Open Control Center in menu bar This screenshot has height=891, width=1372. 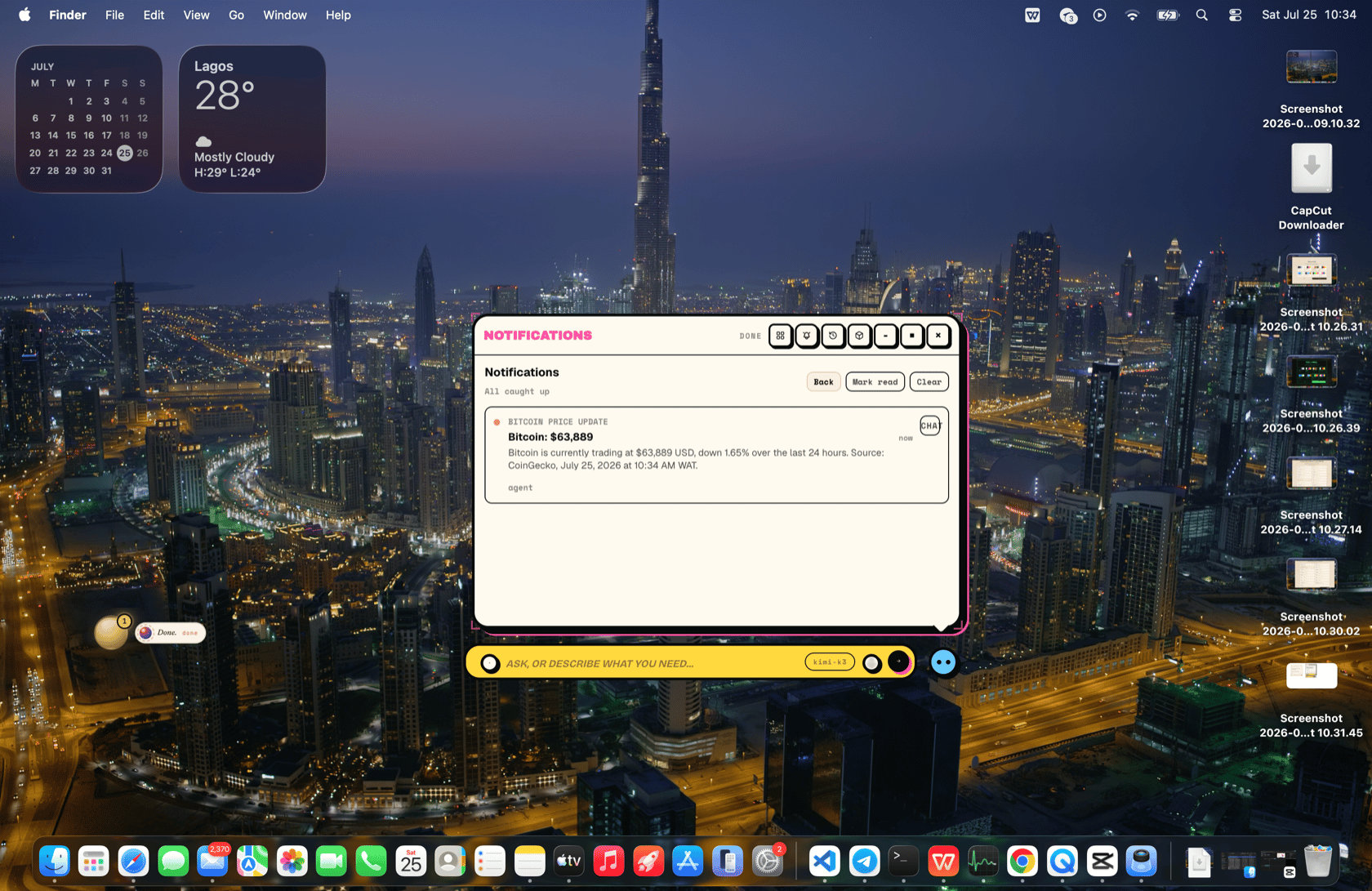coord(1235,15)
